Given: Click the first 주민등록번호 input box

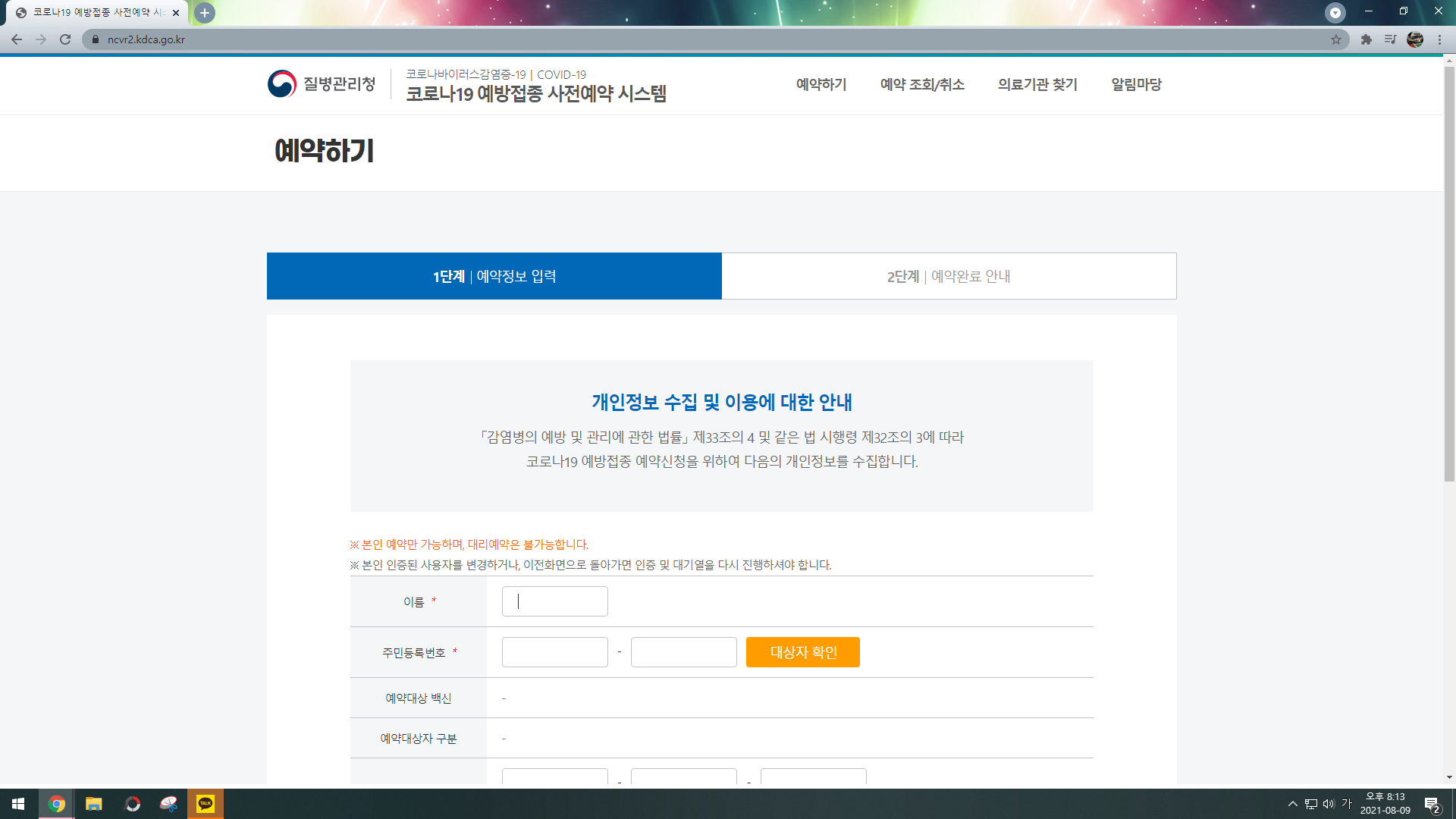Looking at the screenshot, I should [x=554, y=652].
